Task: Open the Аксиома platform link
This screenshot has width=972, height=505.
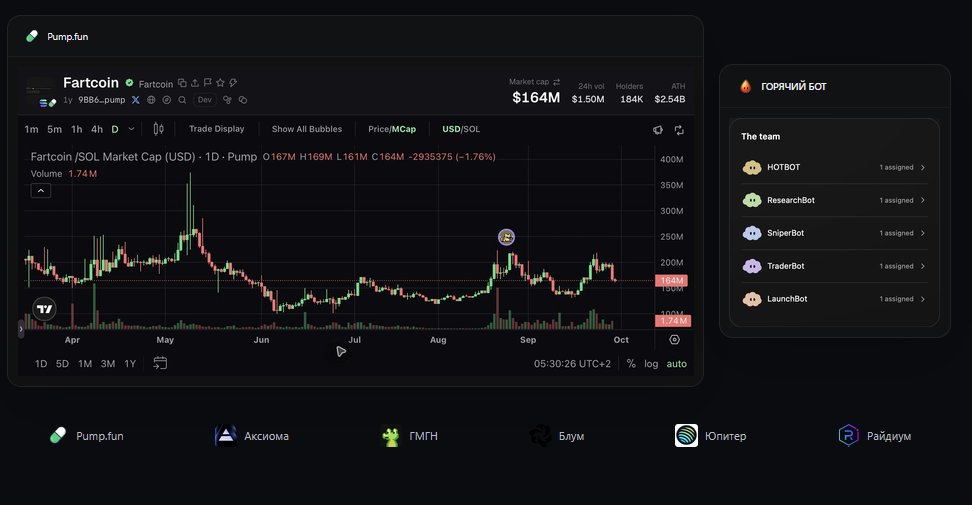Action: (251, 436)
